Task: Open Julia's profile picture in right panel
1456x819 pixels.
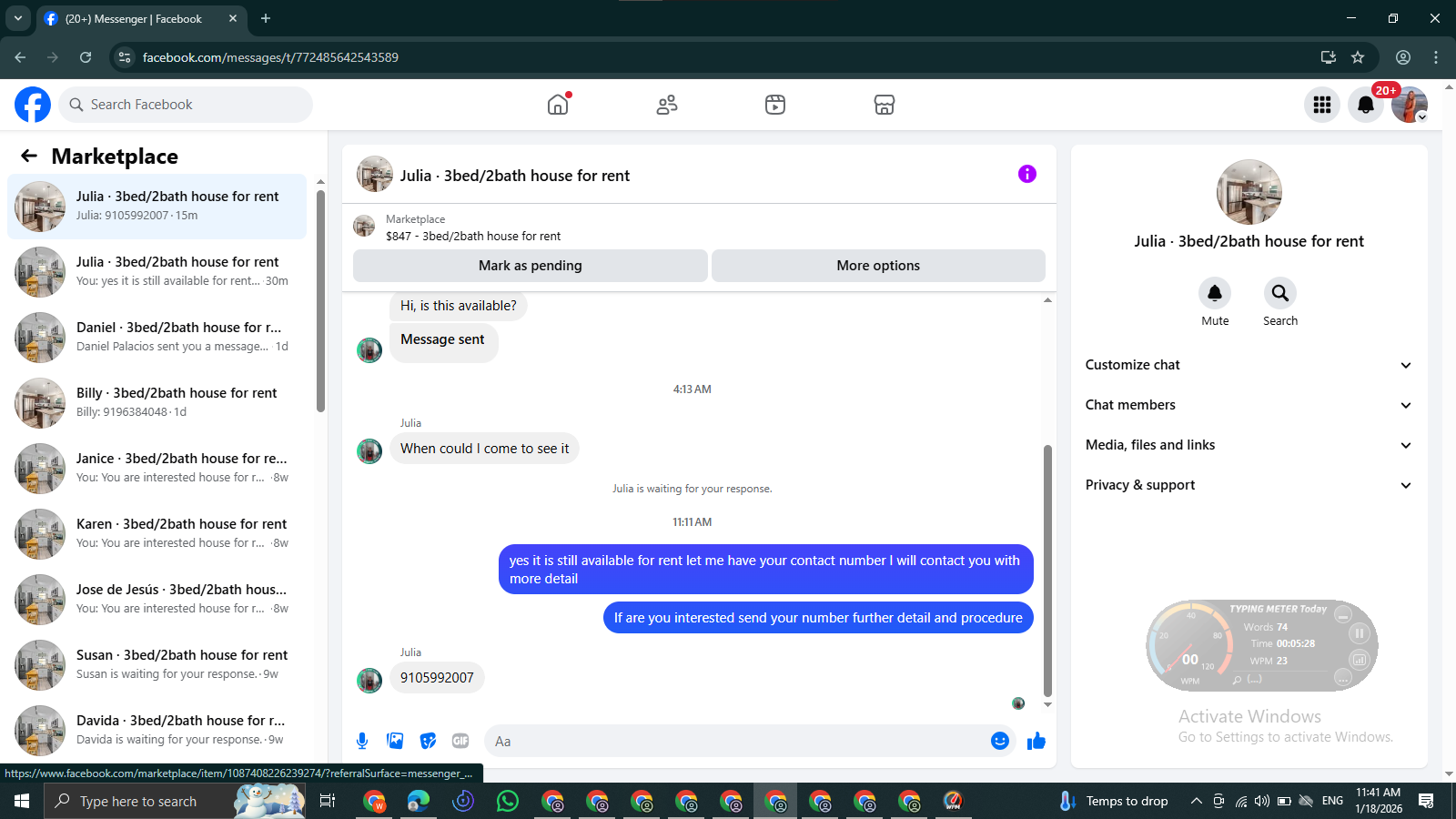Action: (x=1249, y=192)
